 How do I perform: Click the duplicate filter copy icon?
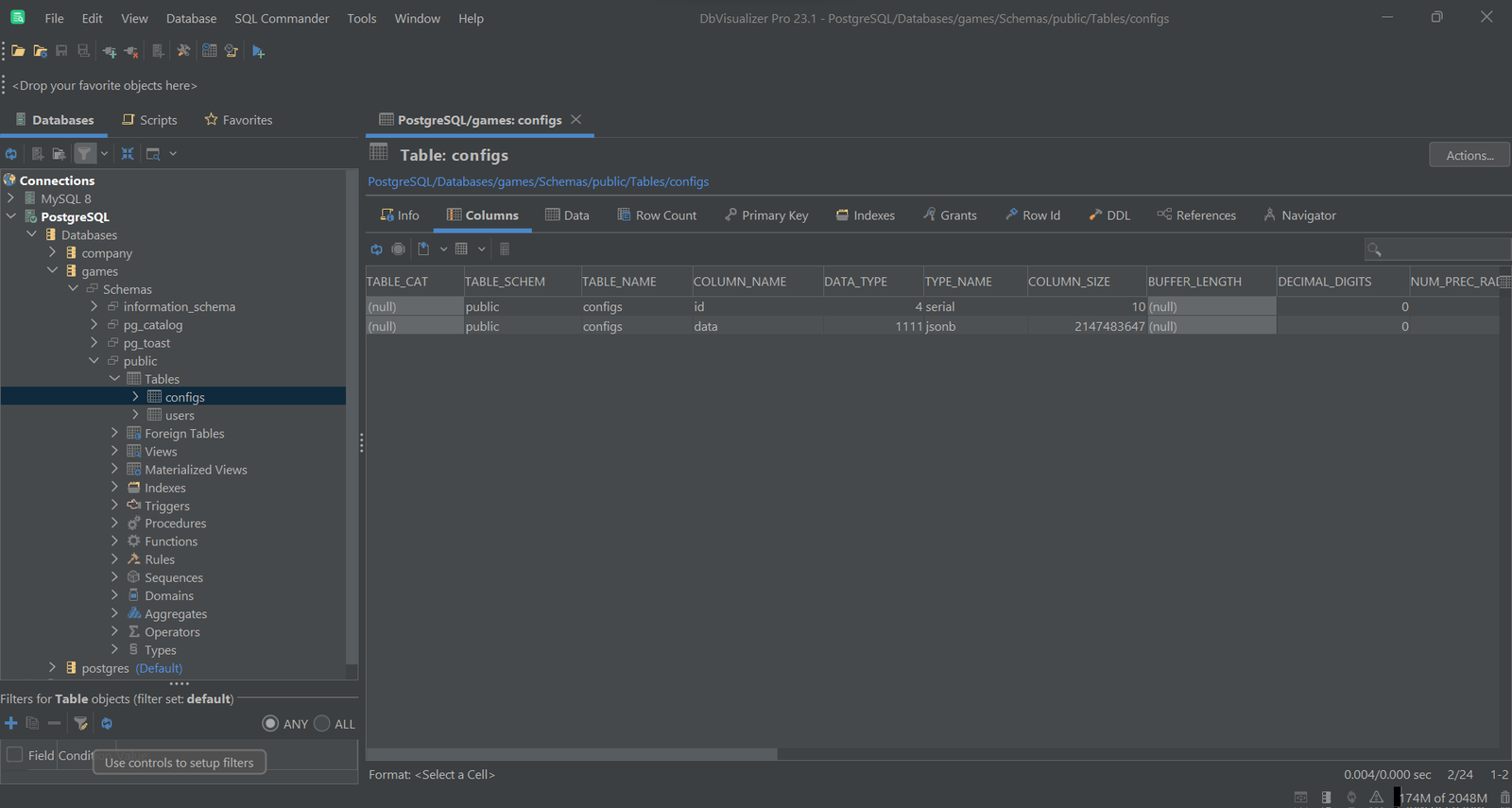(32, 723)
